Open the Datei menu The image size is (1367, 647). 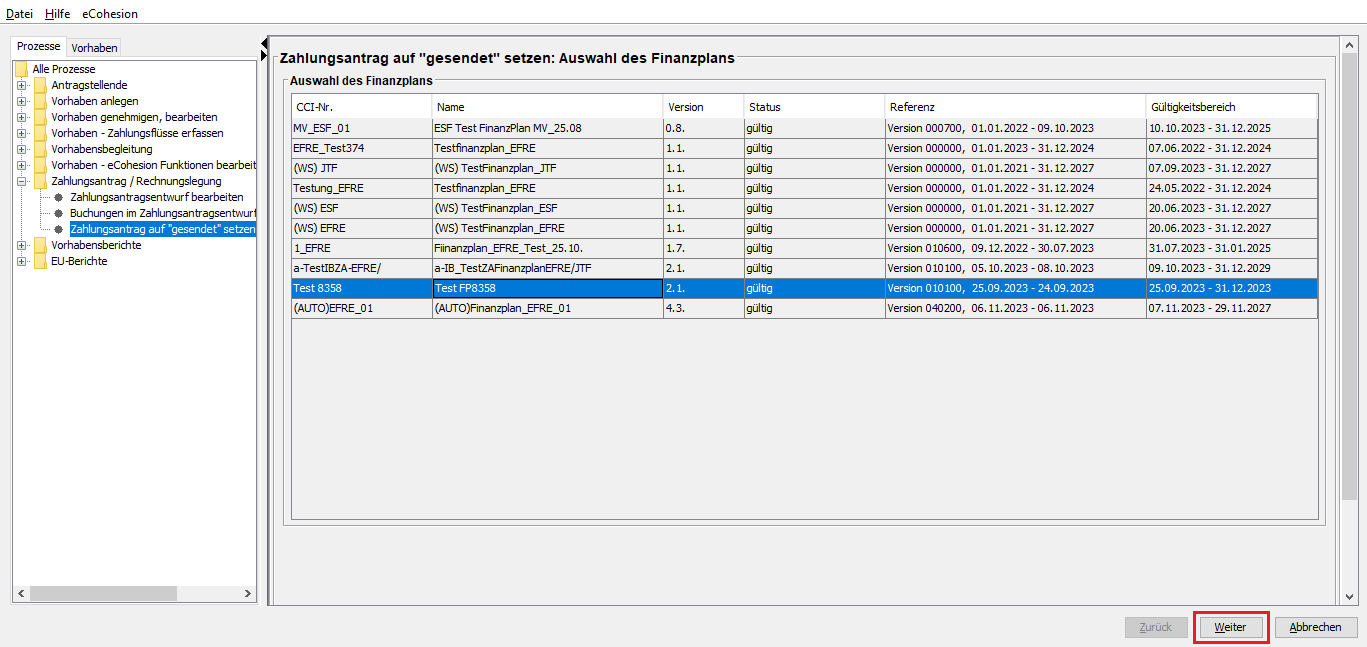pos(20,14)
